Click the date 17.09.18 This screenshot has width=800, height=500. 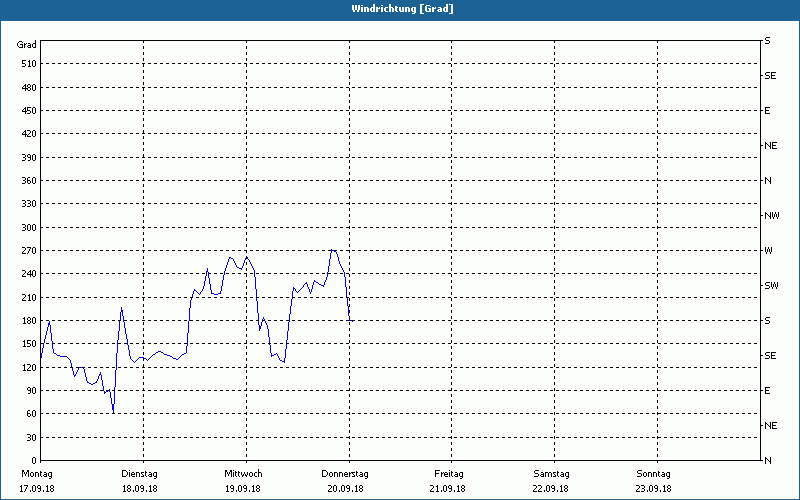click(37, 489)
